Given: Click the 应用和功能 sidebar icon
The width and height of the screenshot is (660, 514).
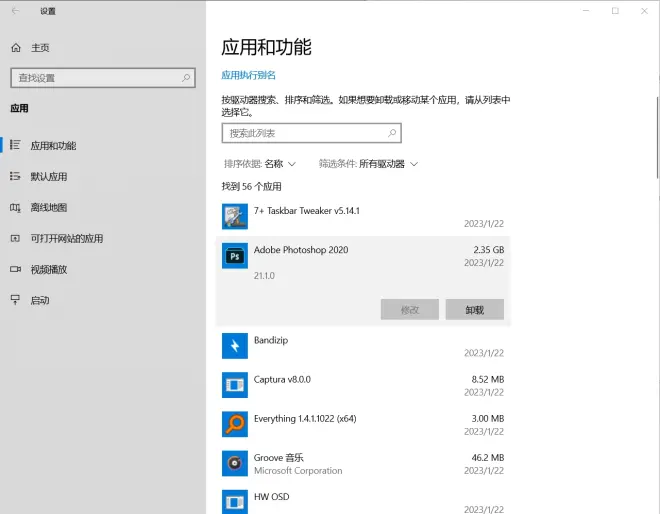Looking at the screenshot, I should (15, 145).
